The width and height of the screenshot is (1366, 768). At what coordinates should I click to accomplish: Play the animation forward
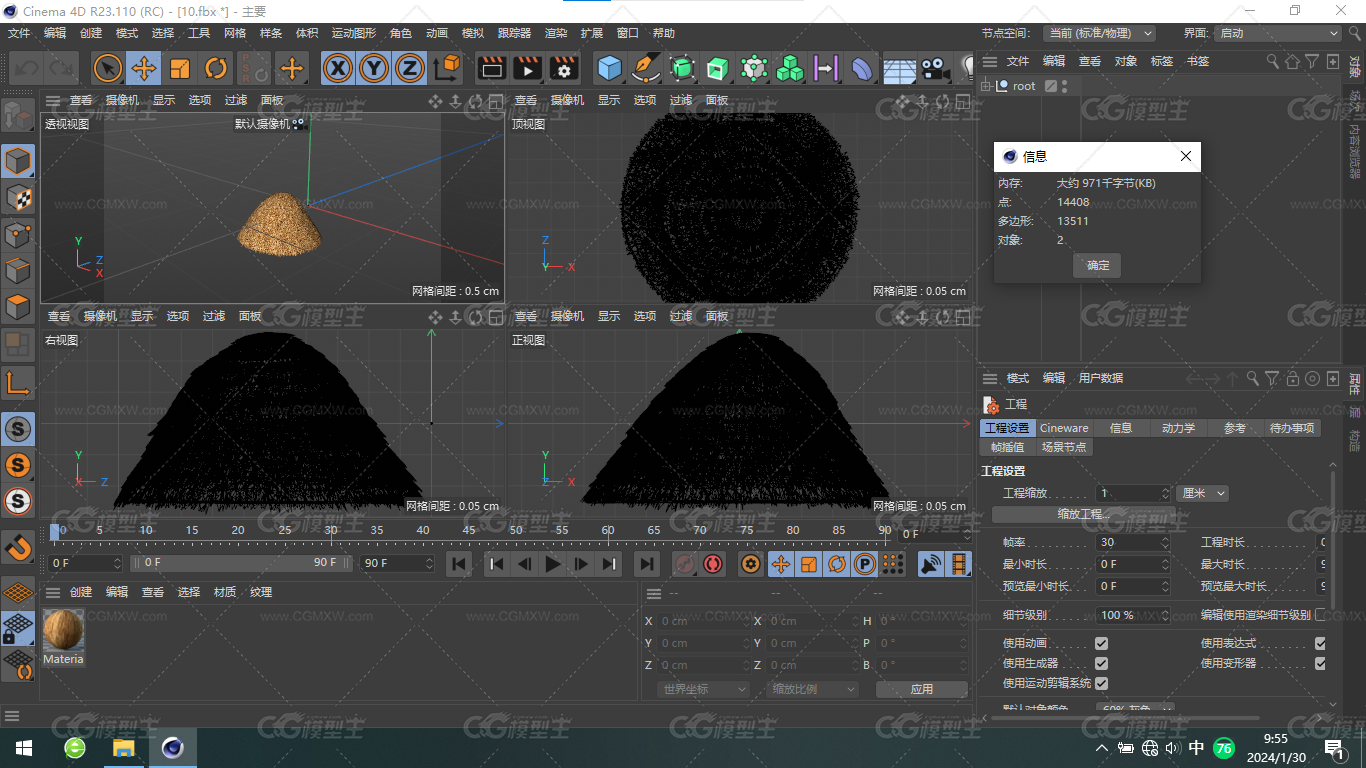(x=553, y=564)
